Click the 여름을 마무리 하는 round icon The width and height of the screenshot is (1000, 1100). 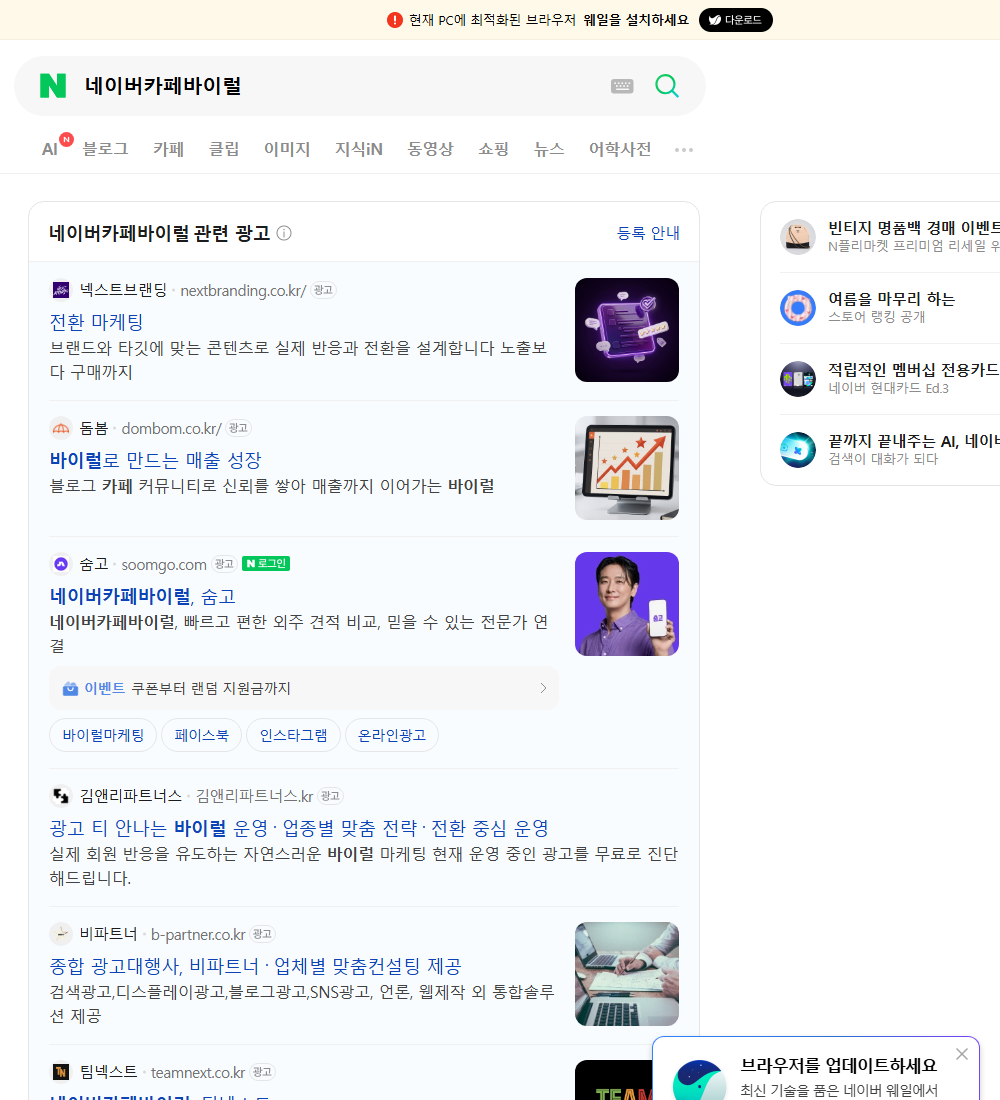798,307
